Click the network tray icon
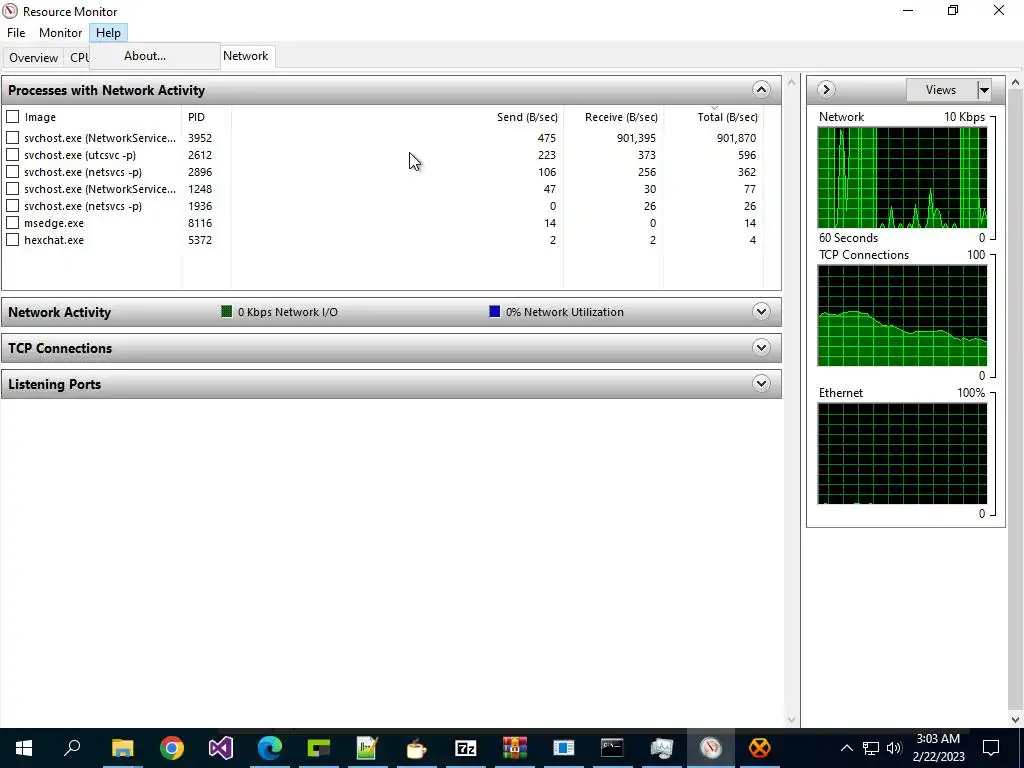This screenshot has height=768, width=1024. pos(871,748)
